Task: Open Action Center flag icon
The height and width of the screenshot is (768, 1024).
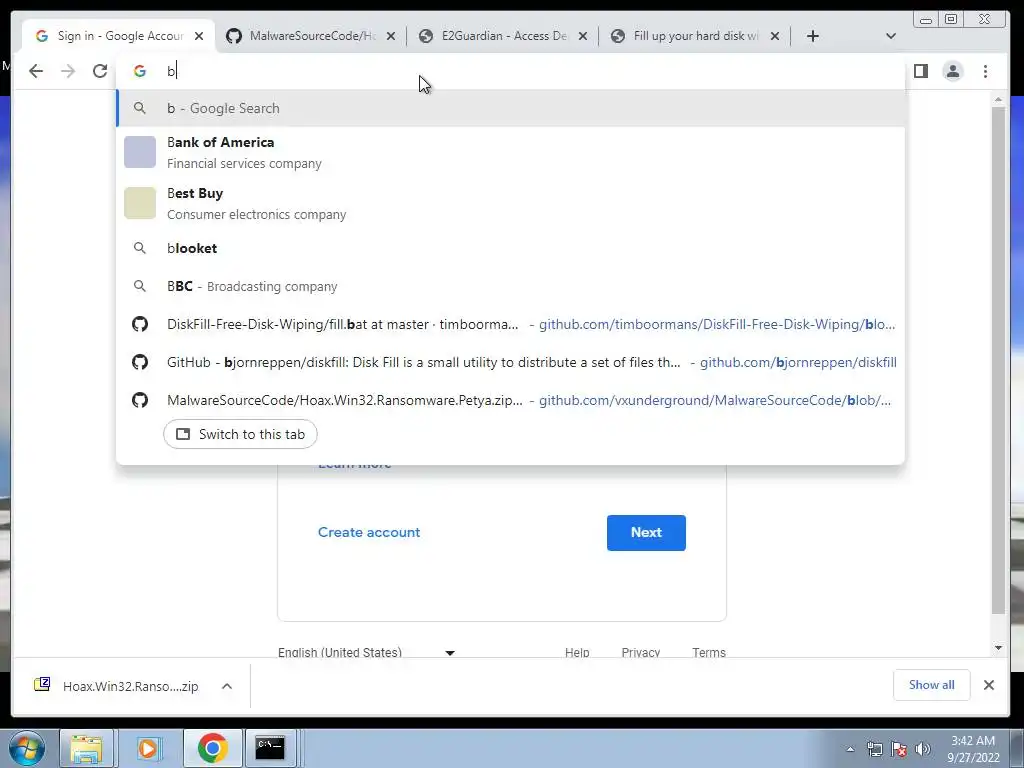Action: point(899,750)
